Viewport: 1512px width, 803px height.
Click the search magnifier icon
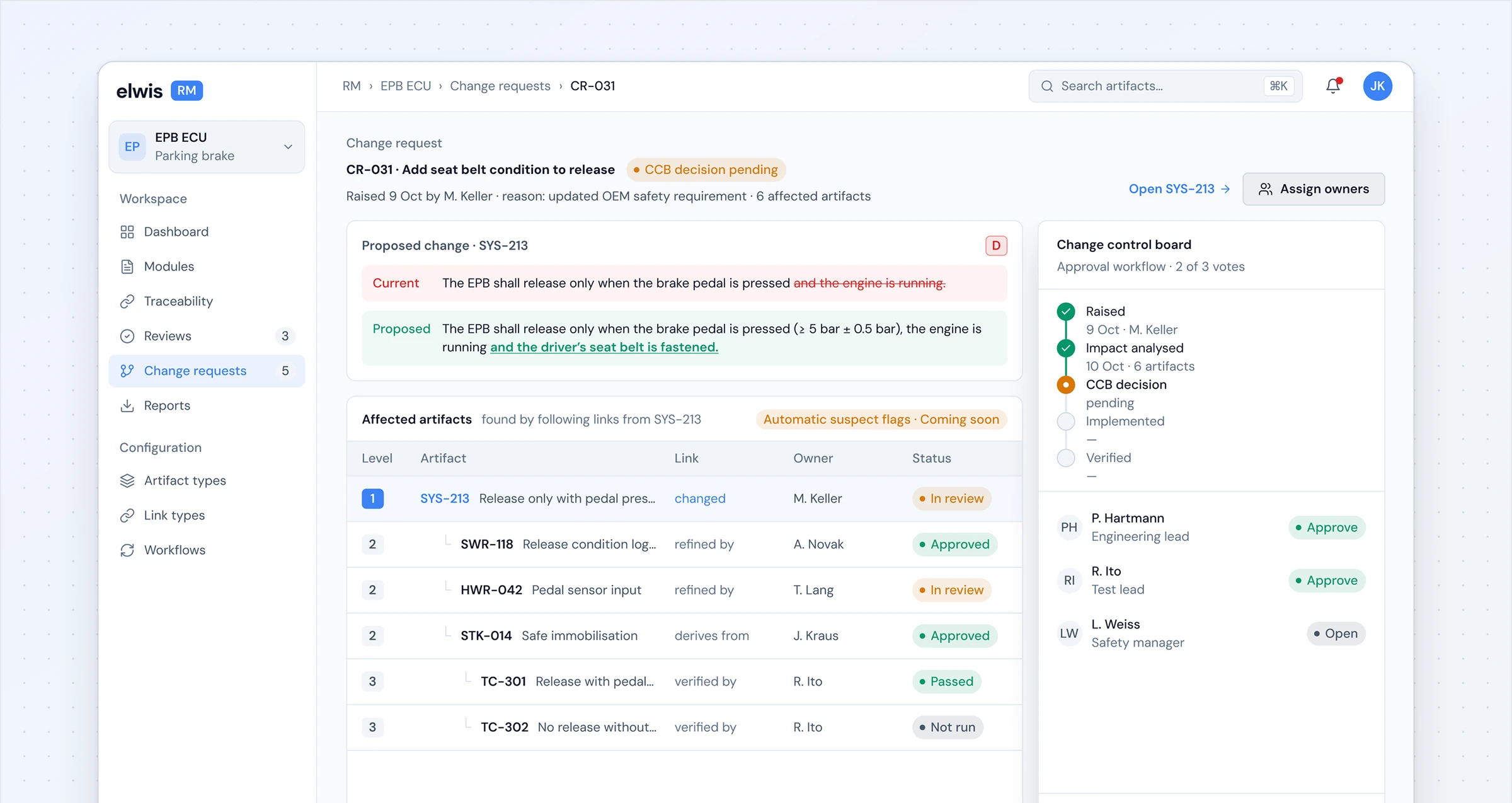coord(1047,86)
